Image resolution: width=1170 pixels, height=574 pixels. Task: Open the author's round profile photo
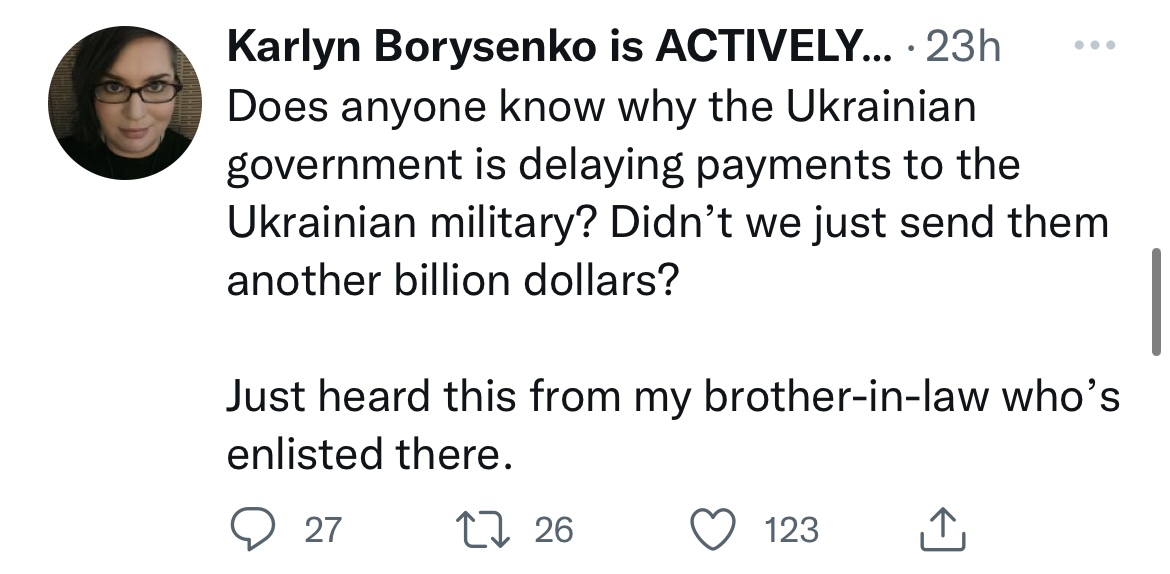[125, 103]
